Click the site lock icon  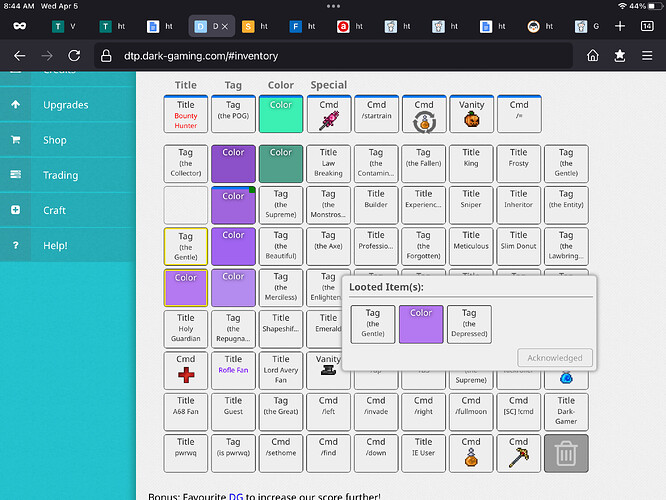(x=106, y=56)
